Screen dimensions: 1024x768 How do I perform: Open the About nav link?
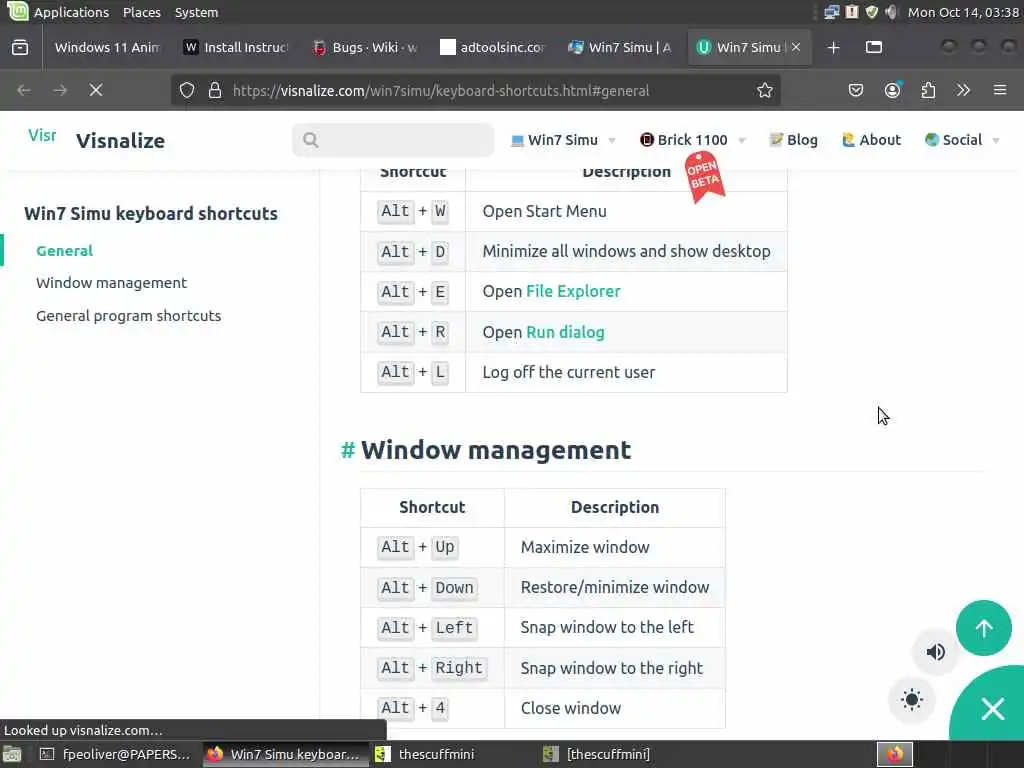(x=871, y=140)
